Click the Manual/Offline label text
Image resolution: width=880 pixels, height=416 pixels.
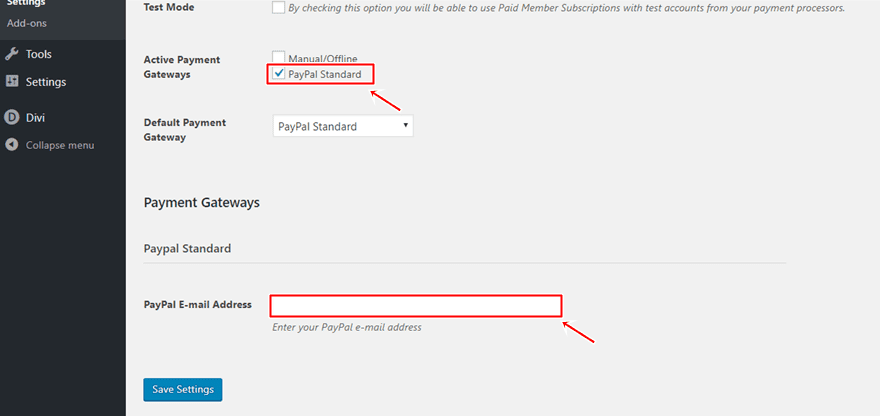[x=323, y=58]
